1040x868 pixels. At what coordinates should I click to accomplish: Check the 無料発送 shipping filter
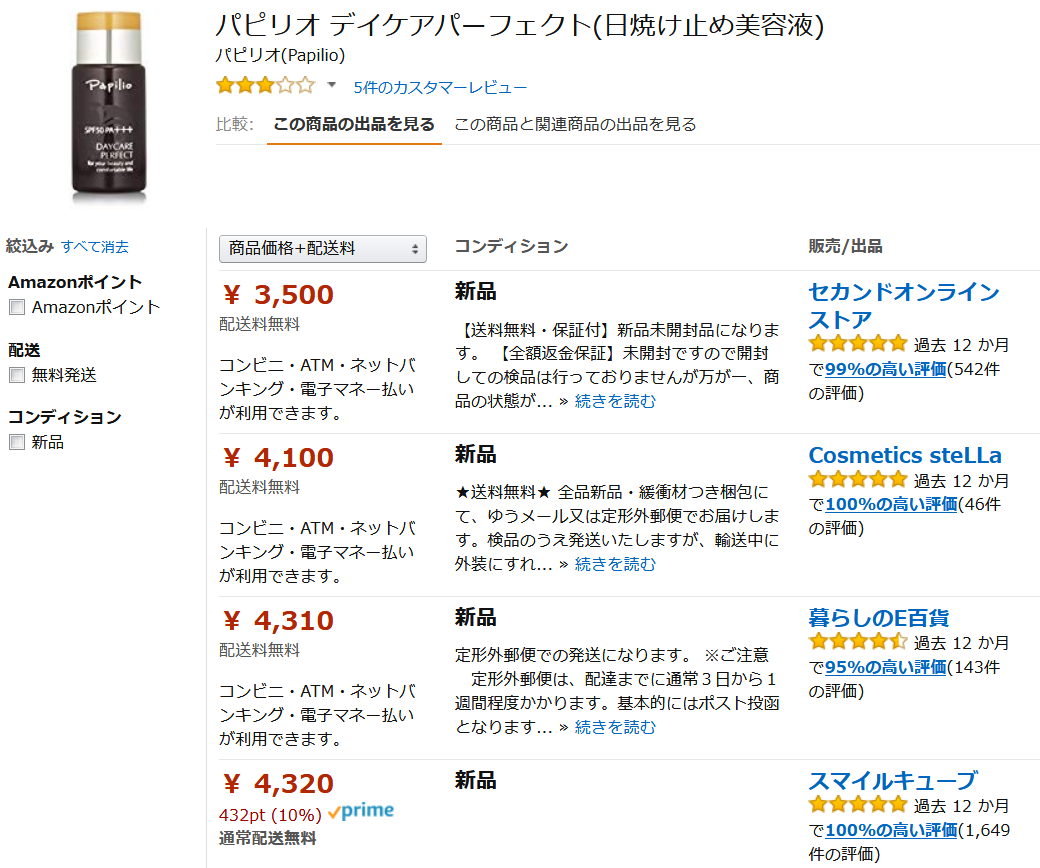17,376
